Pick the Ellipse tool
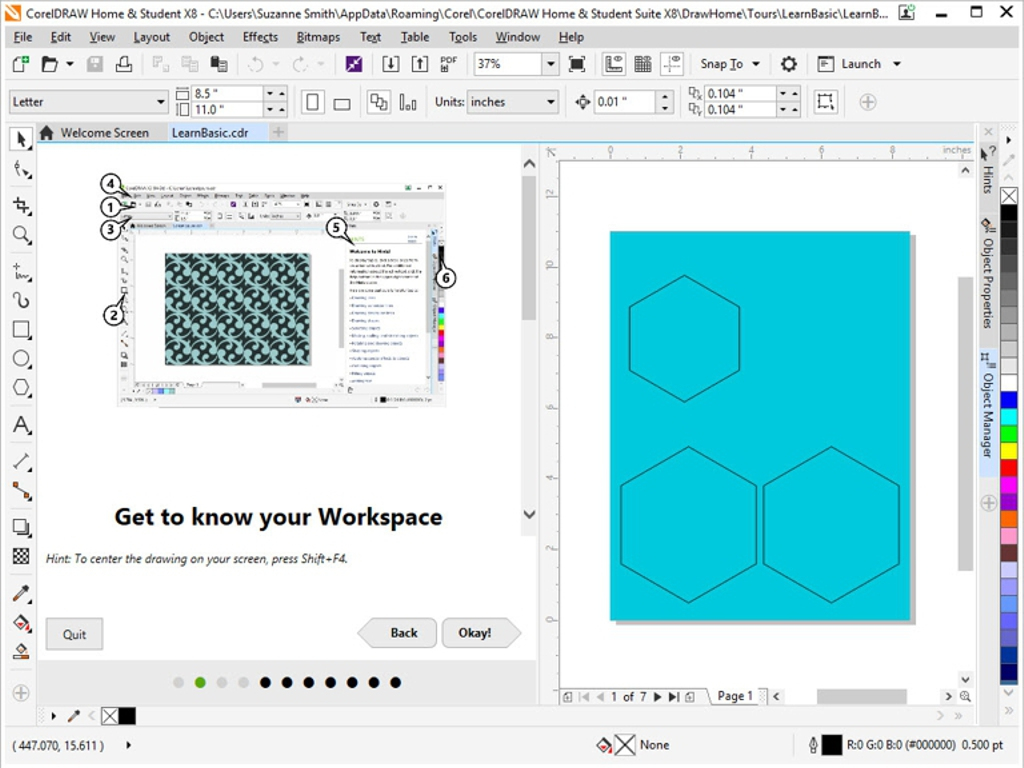Screen dimensions: 1024x768 tap(21, 359)
